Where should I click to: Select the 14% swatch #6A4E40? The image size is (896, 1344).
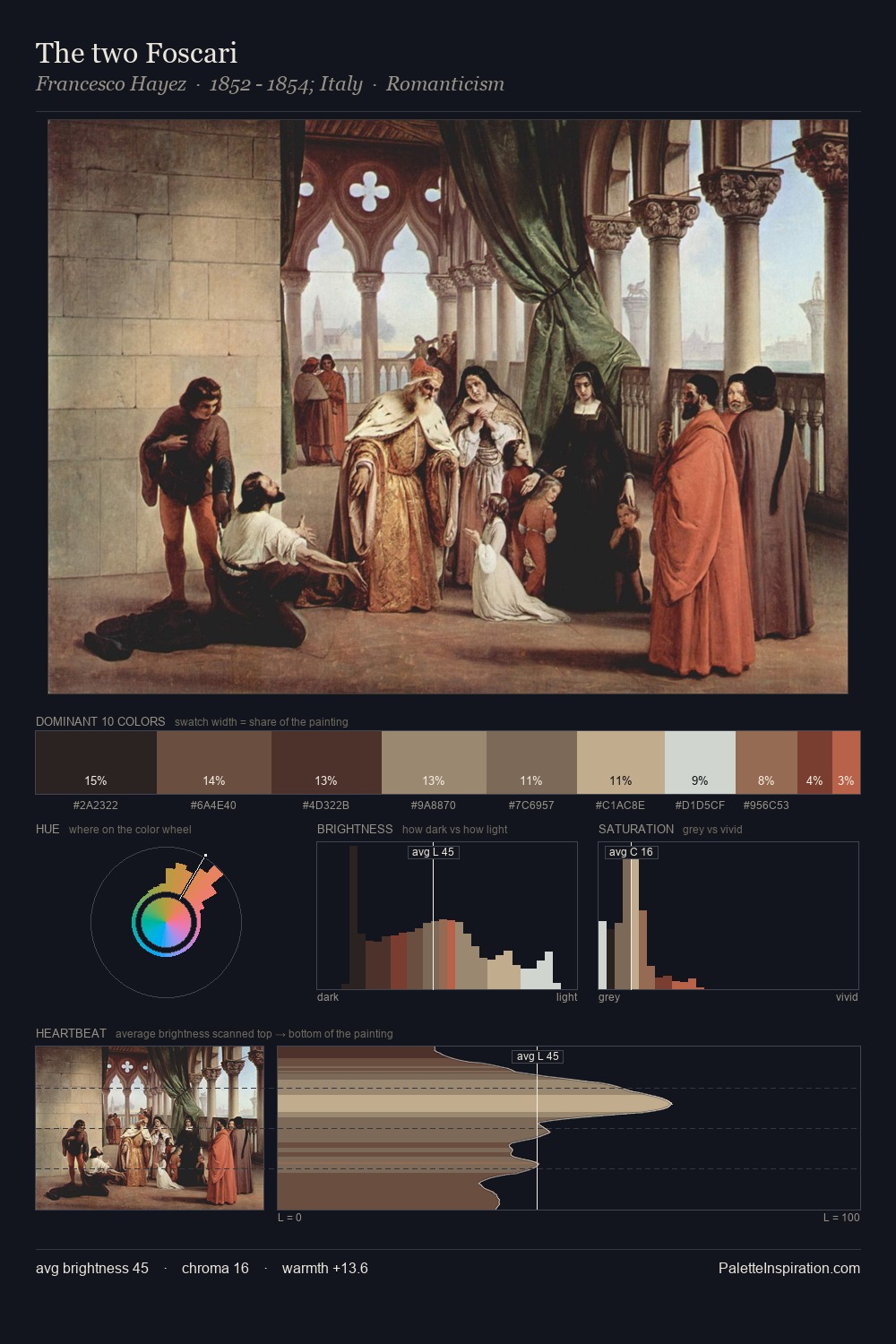coord(214,762)
